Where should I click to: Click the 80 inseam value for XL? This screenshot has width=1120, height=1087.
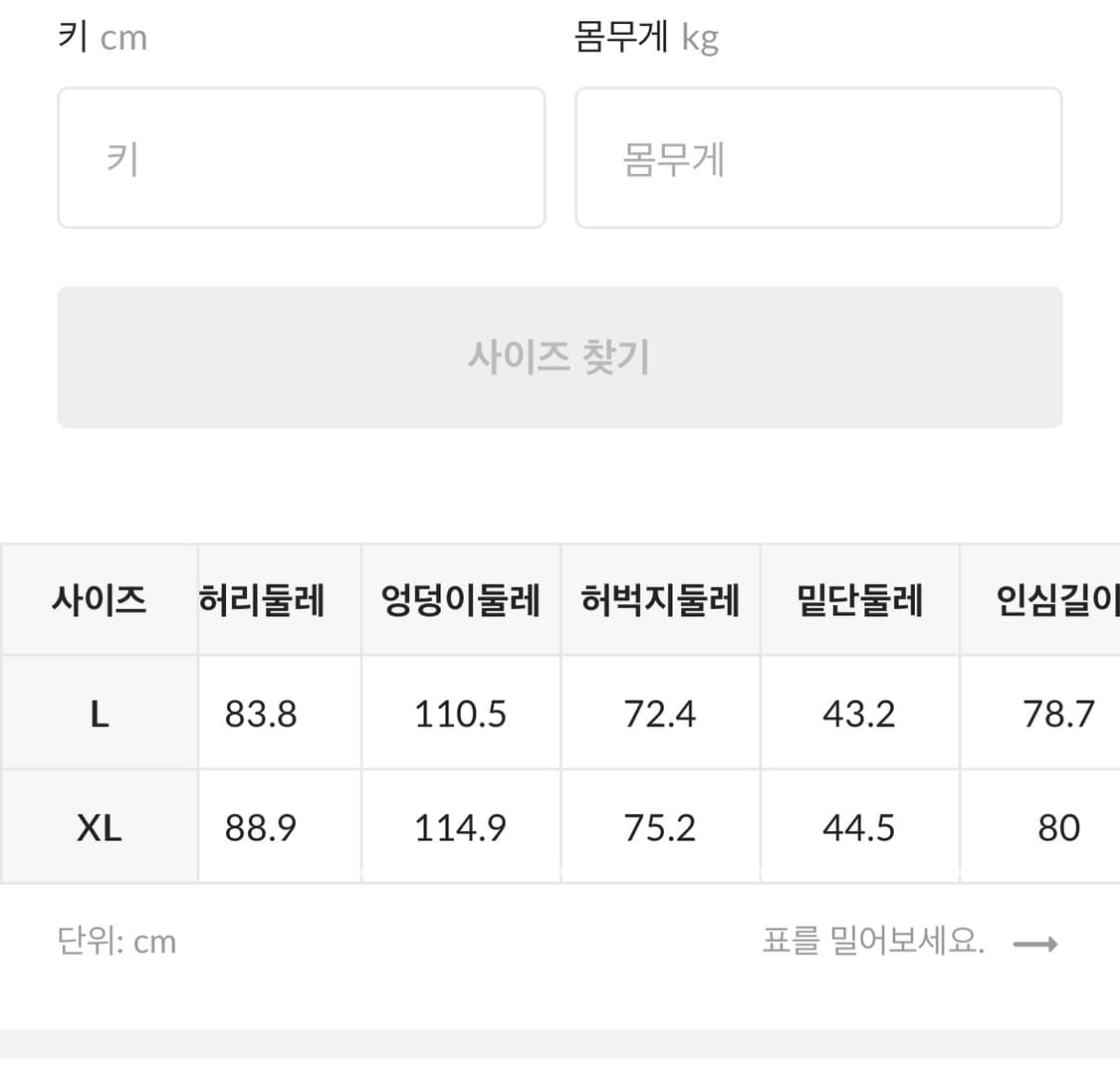(1057, 825)
